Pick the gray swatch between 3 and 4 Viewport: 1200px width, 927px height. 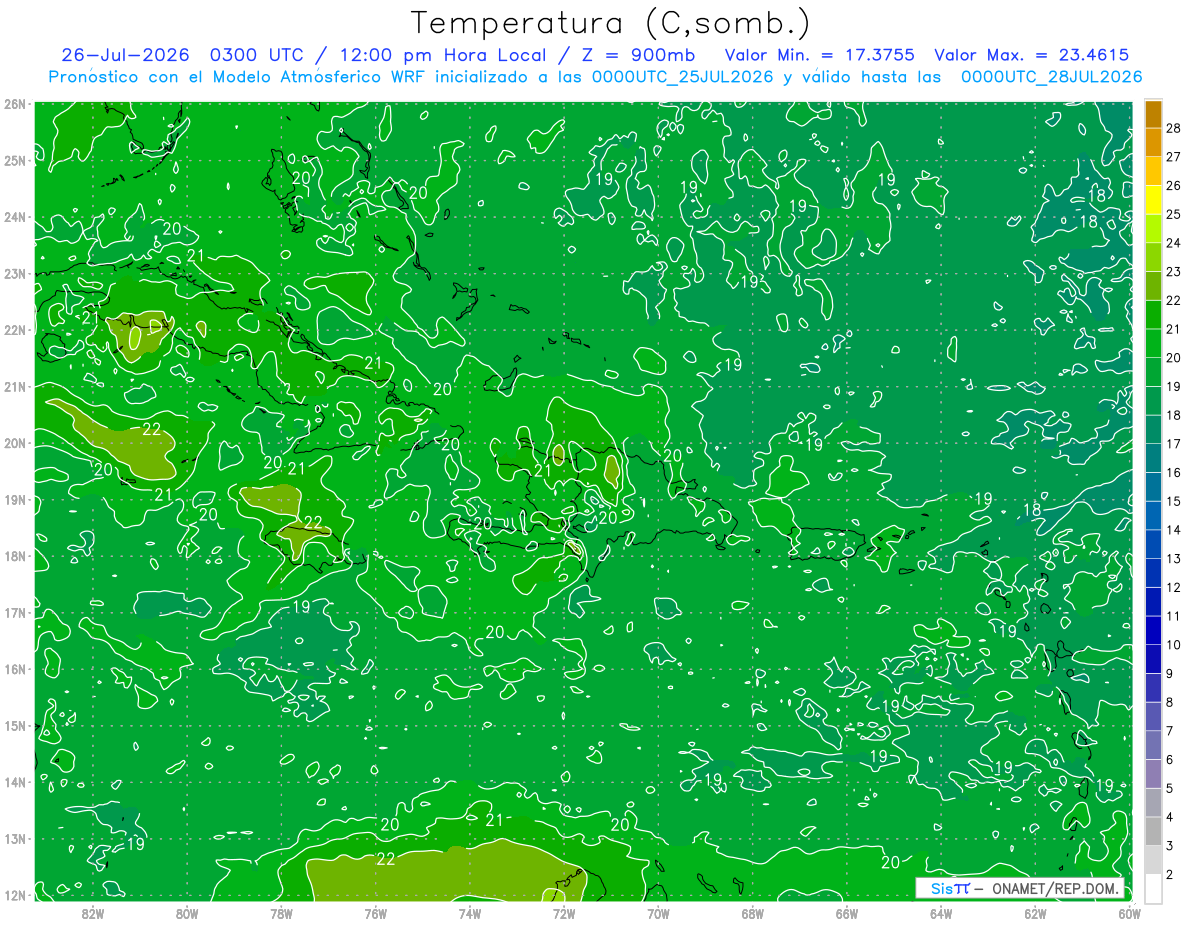pos(1153,831)
